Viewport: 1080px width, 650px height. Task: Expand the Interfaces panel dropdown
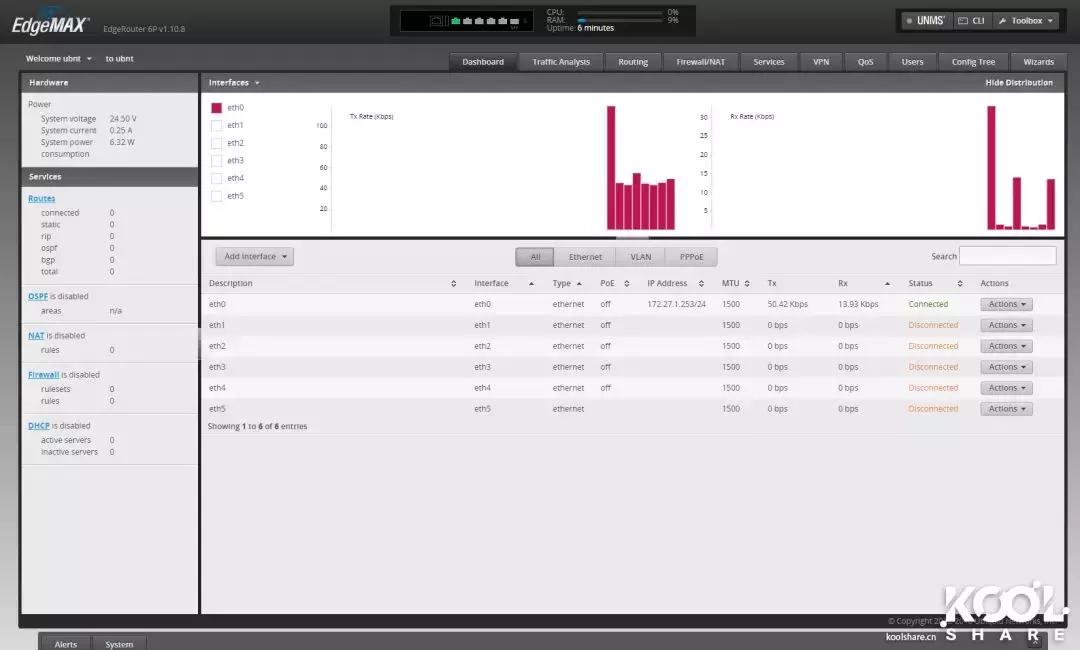(x=234, y=83)
